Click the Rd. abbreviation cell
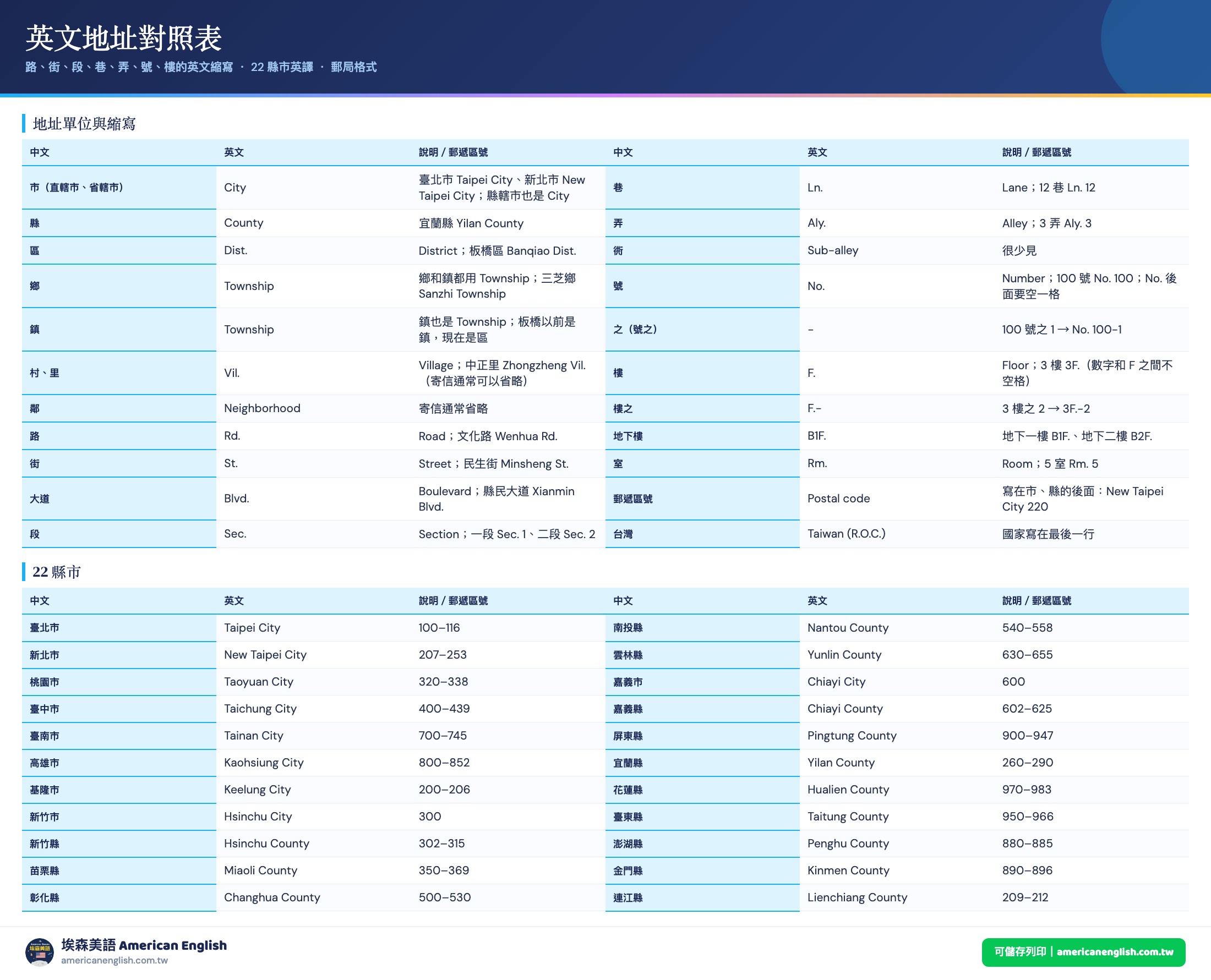1211x980 pixels. pos(313,436)
